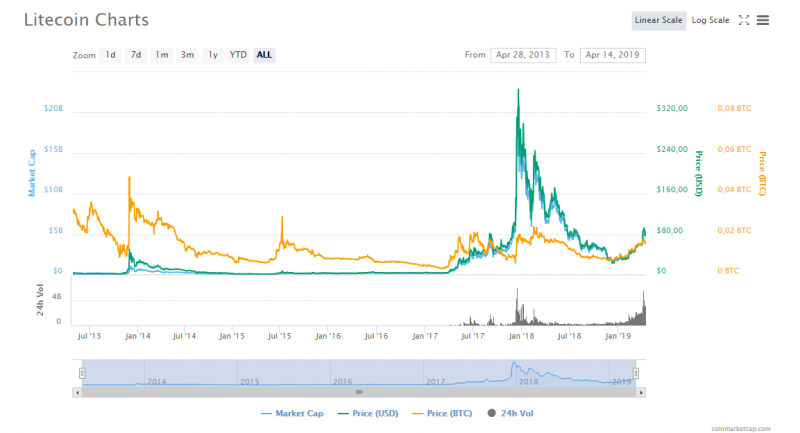Click the Jul '13 x-axis label
Screen dimensions: 800x433
[x=89, y=336]
